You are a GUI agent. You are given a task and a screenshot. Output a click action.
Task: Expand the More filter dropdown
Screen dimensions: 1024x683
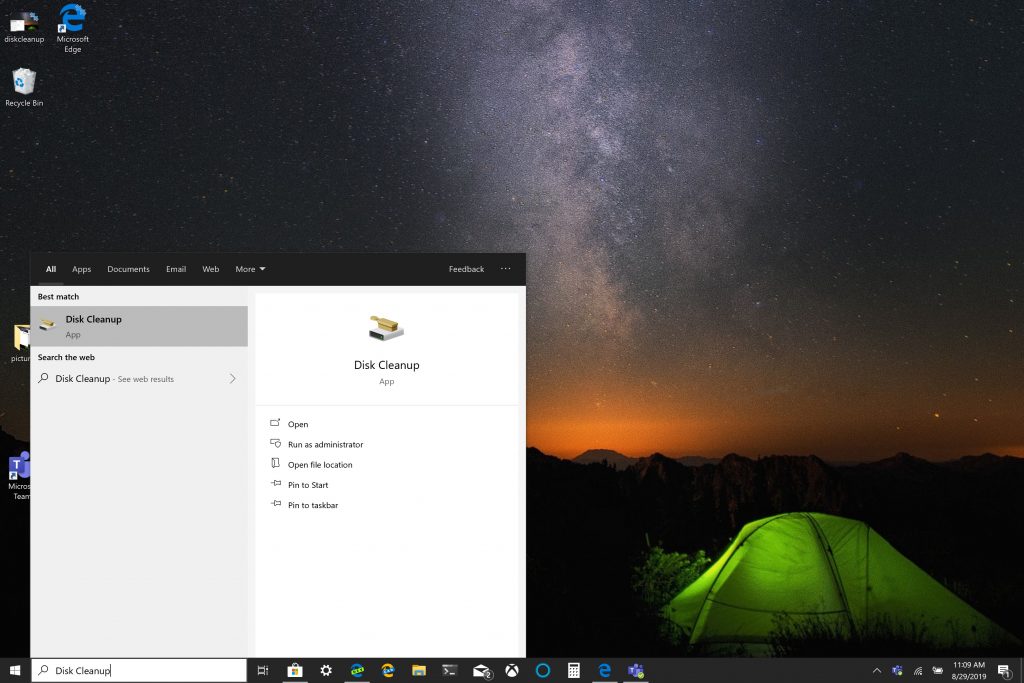(x=250, y=269)
